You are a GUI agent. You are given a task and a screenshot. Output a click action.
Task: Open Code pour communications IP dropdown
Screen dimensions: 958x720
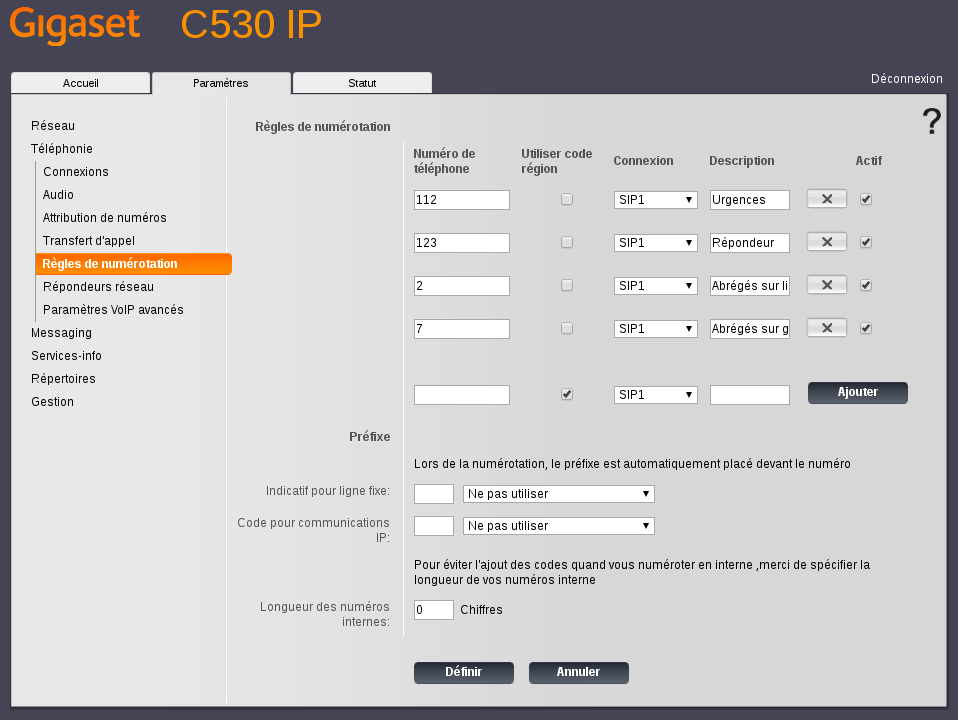[559, 526]
